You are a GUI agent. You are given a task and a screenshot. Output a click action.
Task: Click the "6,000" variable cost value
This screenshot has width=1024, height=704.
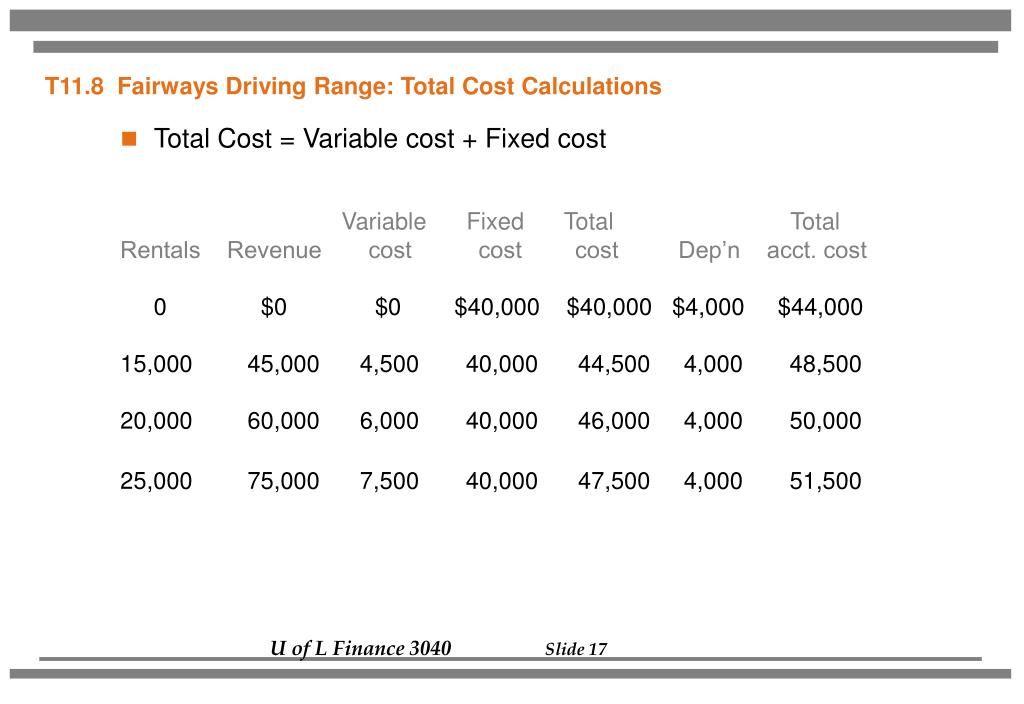pyautogui.click(x=389, y=421)
